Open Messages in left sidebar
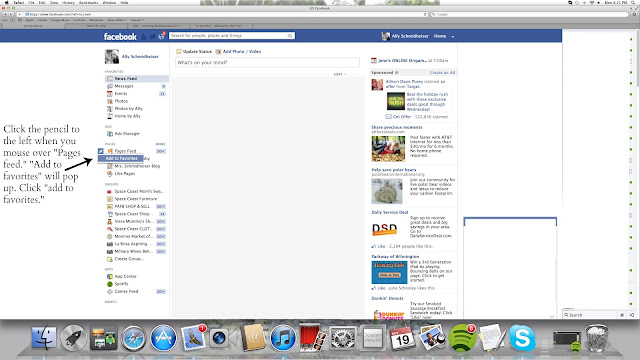The width and height of the screenshot is (640, 360). [124, 86]
